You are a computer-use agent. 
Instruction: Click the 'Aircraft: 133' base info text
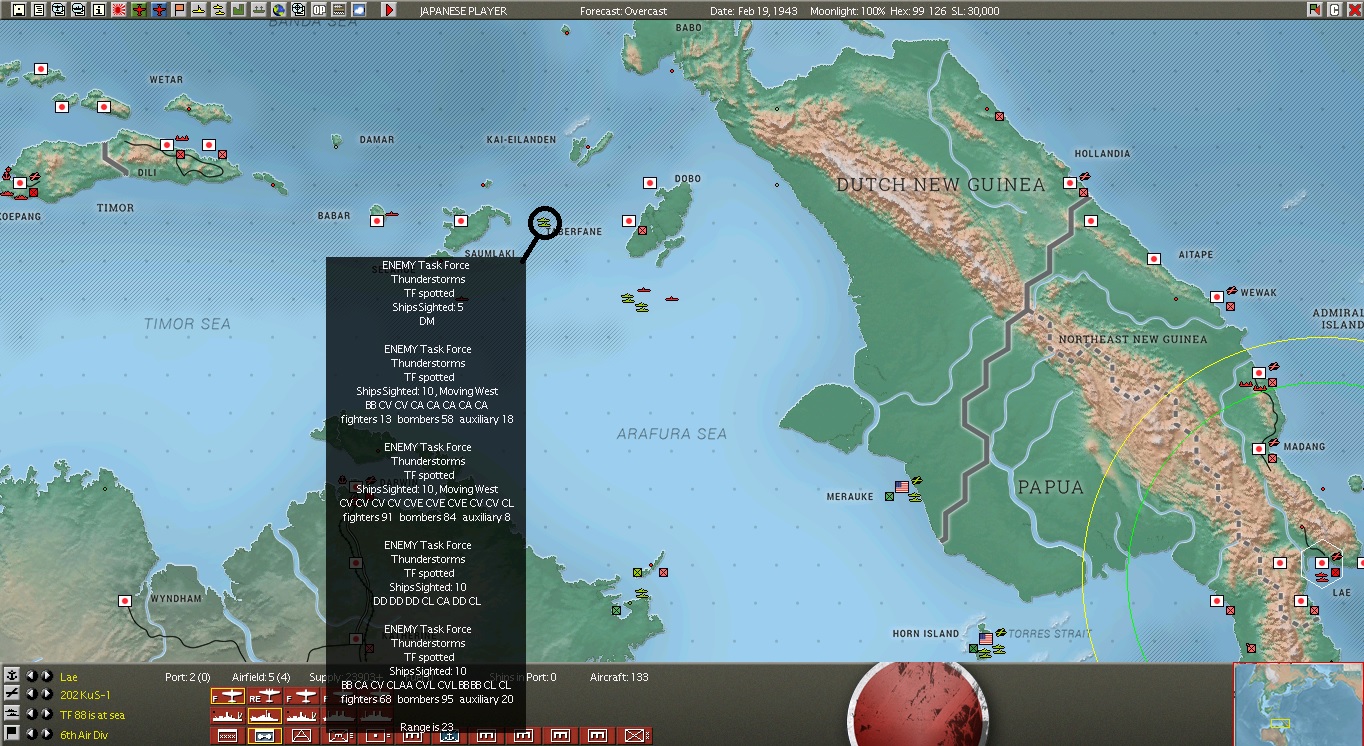pos(619,677)
